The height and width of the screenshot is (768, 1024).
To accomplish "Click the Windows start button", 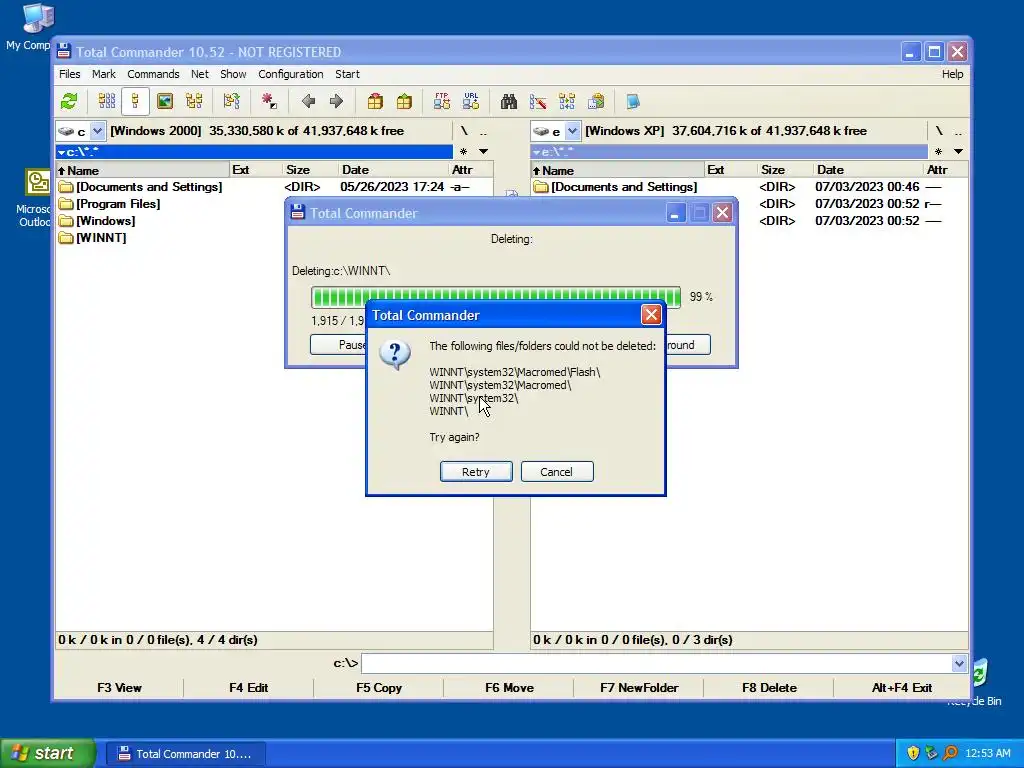I will pyautogui.click(x=47, y=753).
